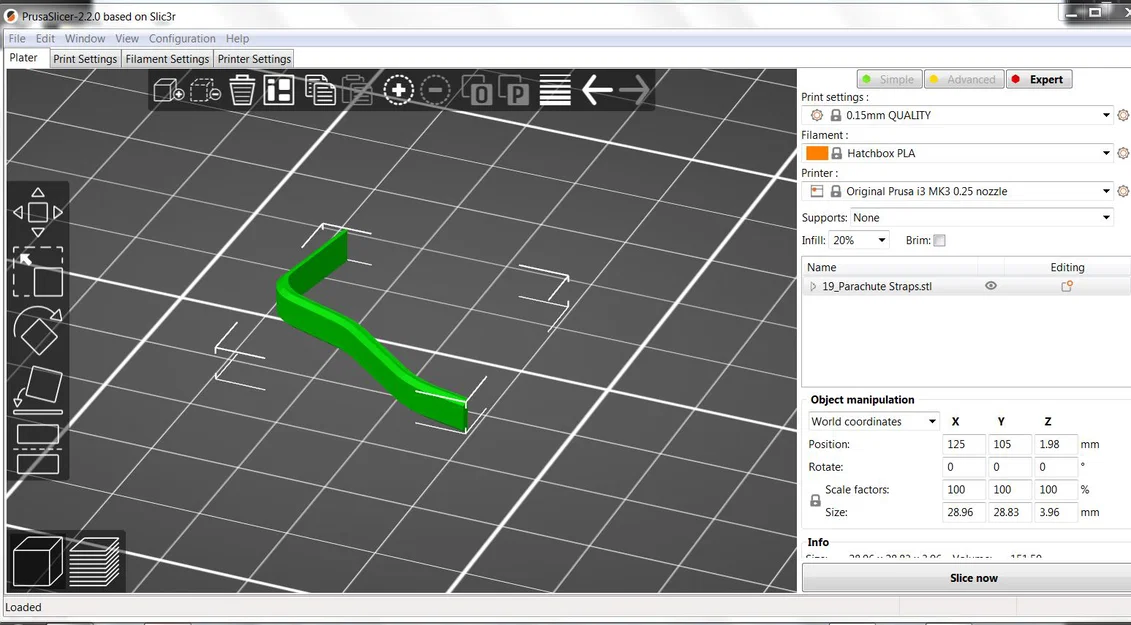Hide 19_Parachute Straps.stl with eye icon
Image resolution: width=1131 pixels, height=625 pixels.
pyautogui.click(x=991, y=286)
